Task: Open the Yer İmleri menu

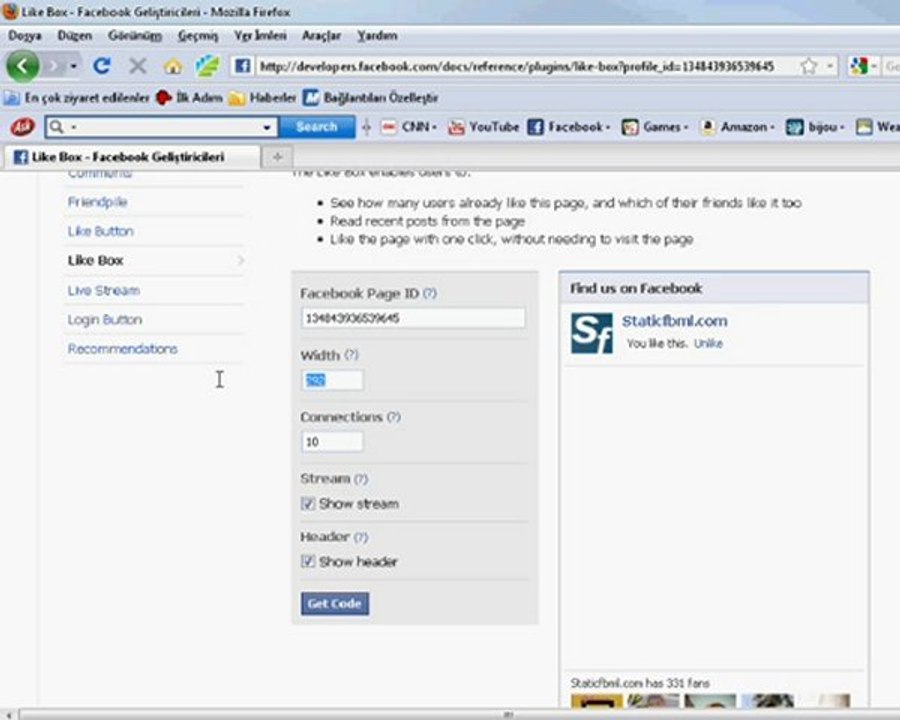Action: 260,36
